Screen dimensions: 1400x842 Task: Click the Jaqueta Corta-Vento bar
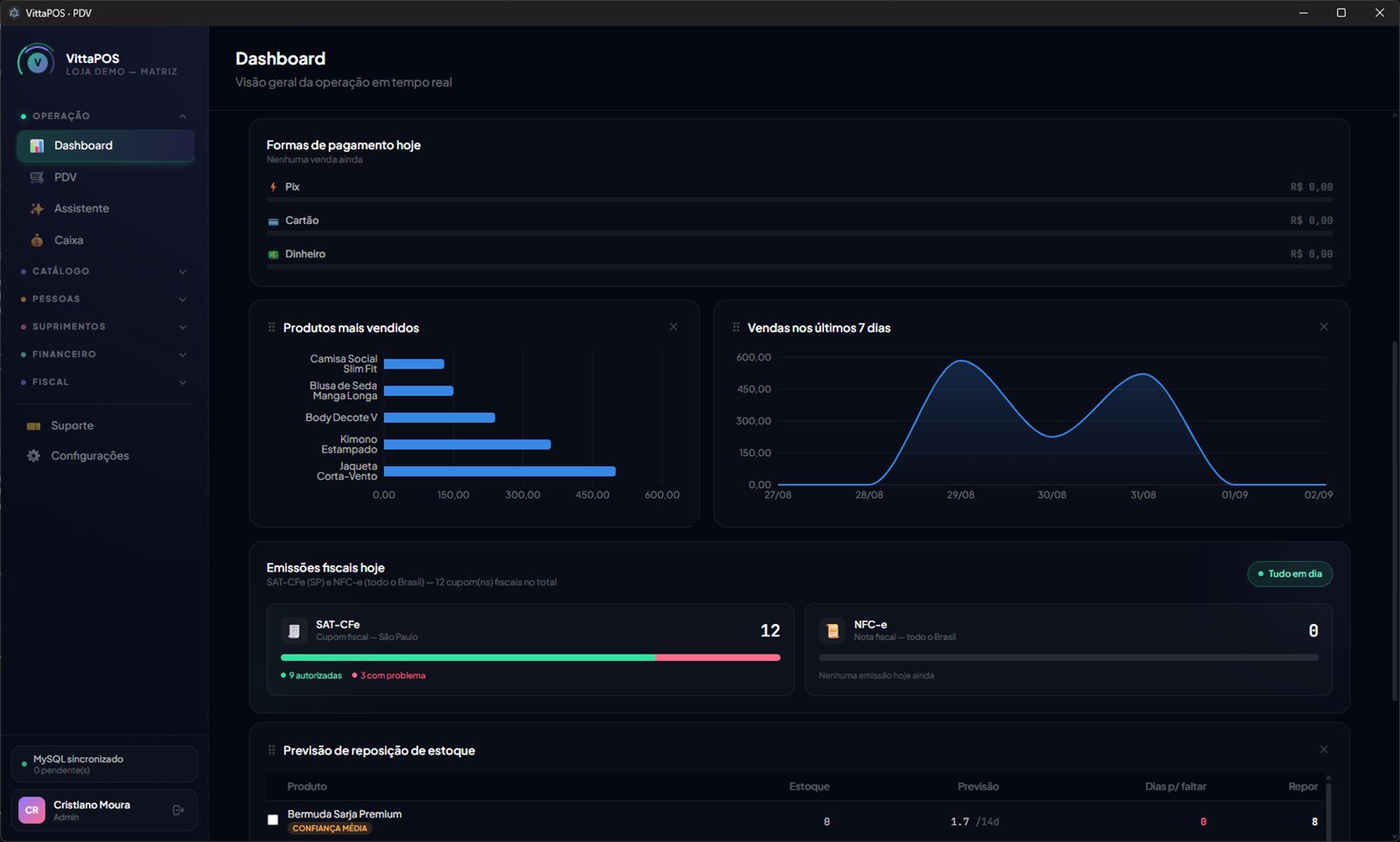tap(500, 471)
